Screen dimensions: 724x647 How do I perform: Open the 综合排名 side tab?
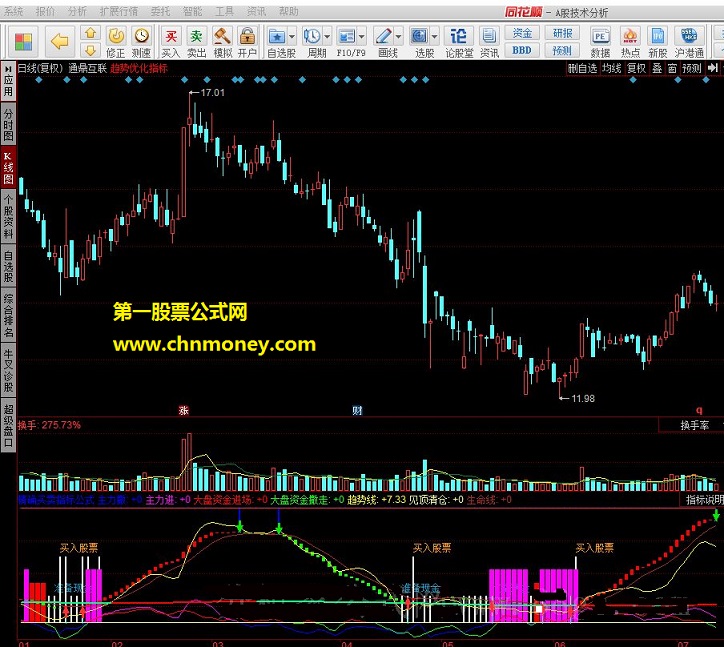click(8, 315)
